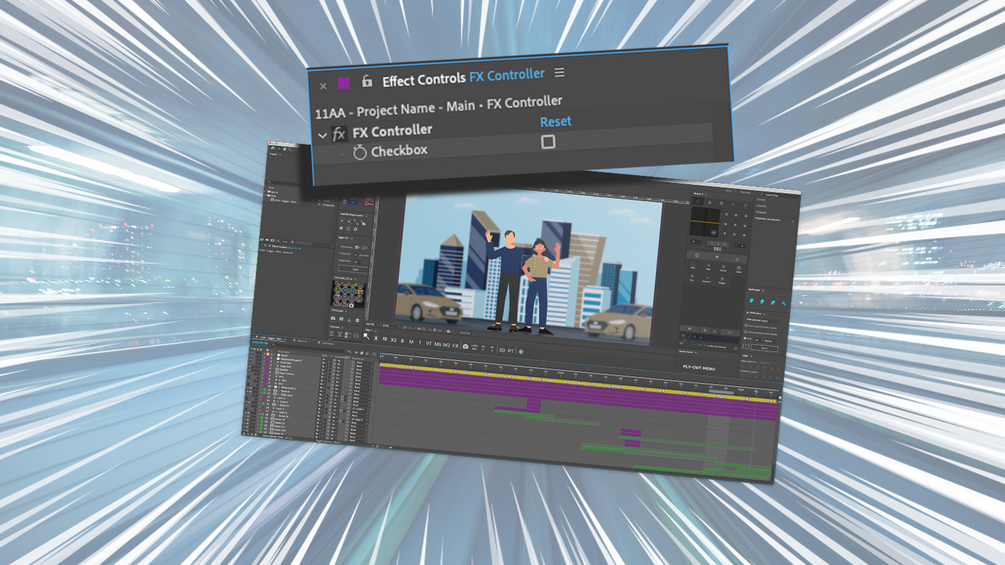
Task: Click the 3D toolbar button
Action: pyautogui.click(x=502, y=350)
